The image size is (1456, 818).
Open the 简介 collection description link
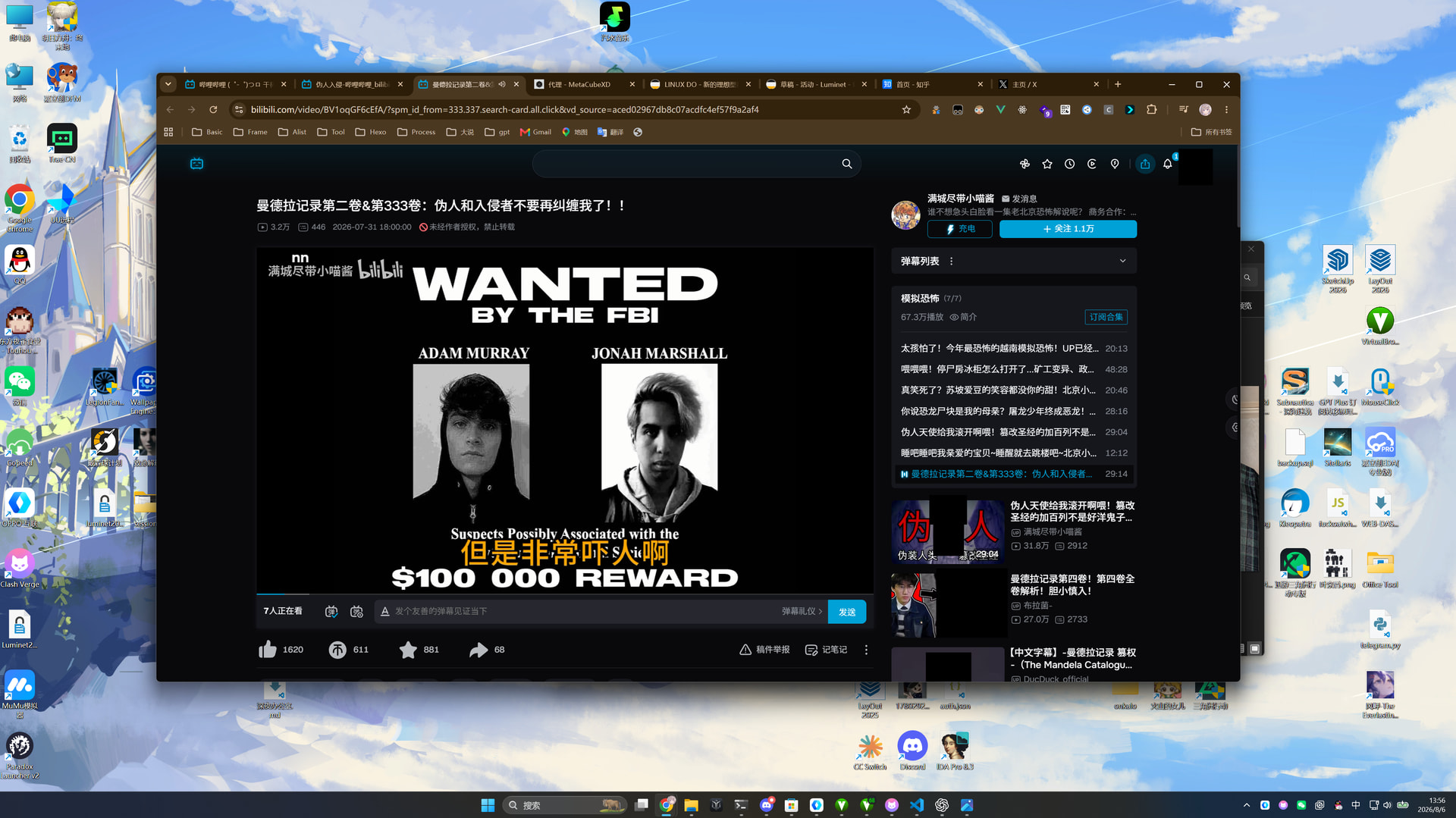point(963,317)
